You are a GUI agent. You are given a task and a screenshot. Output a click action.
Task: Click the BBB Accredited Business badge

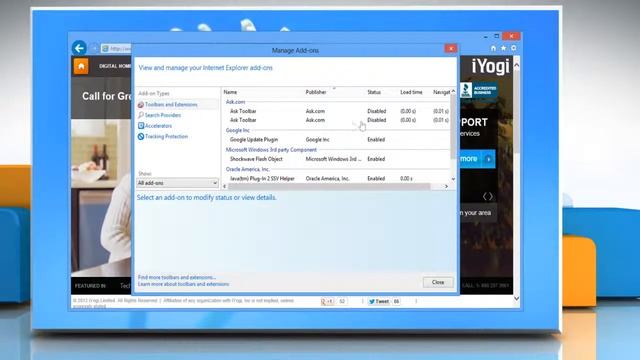(479, 90)
